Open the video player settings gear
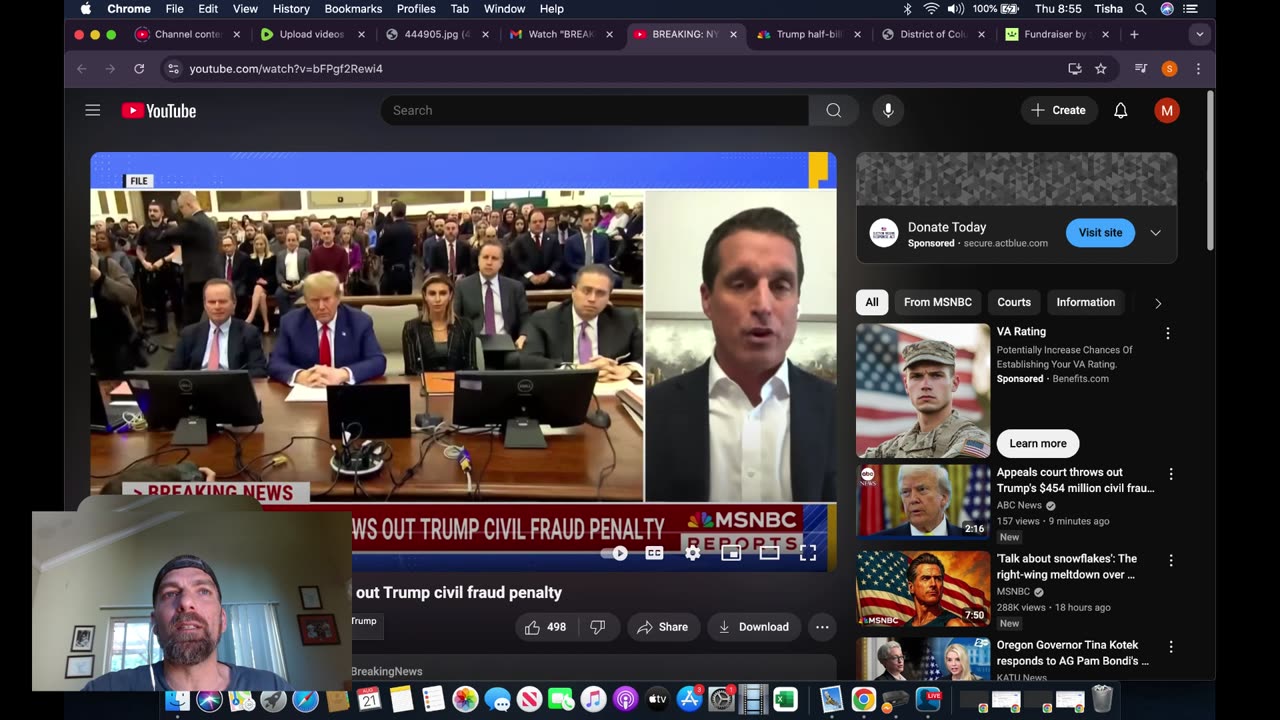Image resolution: width=1280 pixels, height=720 pixels. [692, 553]
